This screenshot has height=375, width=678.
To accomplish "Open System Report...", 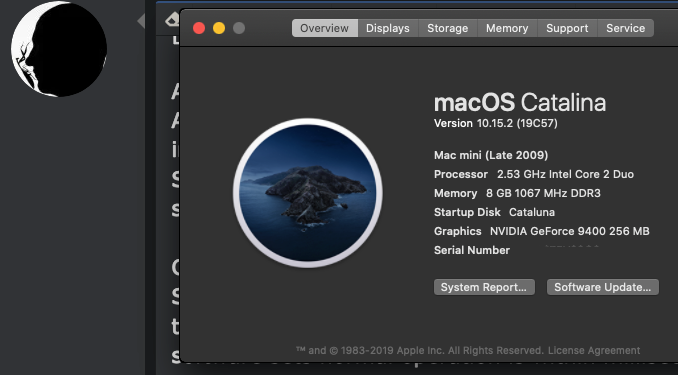I will tap(484, 287).
